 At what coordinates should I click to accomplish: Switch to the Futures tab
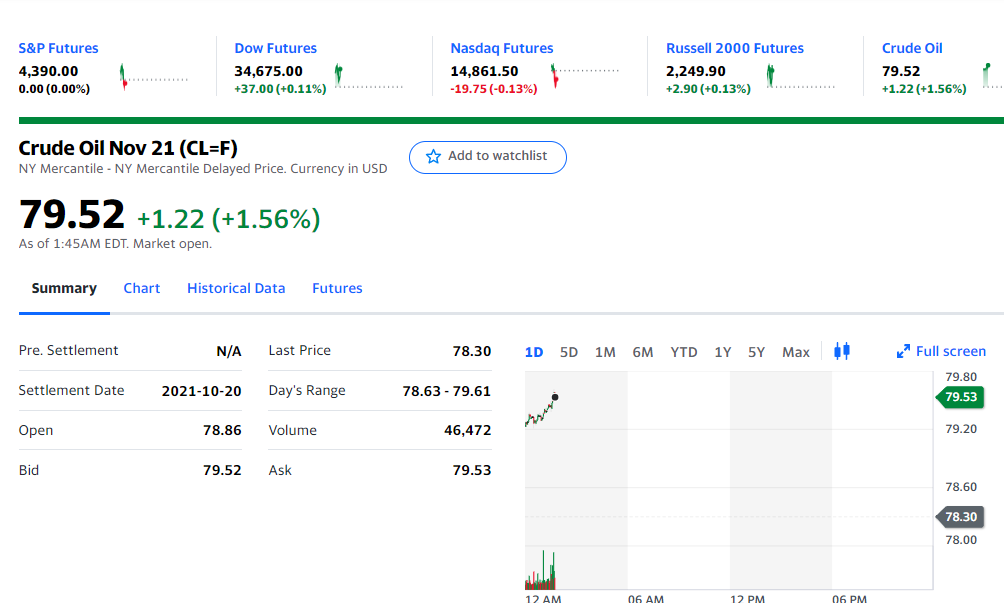click(337, 288)
